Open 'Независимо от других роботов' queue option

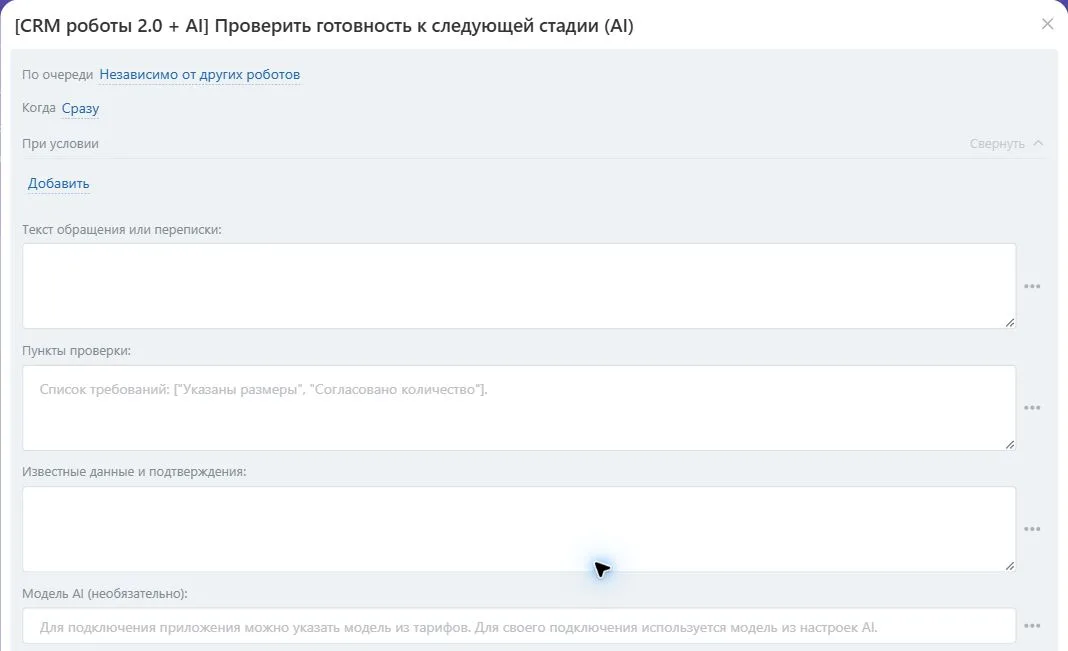click(x=200, y=74)
